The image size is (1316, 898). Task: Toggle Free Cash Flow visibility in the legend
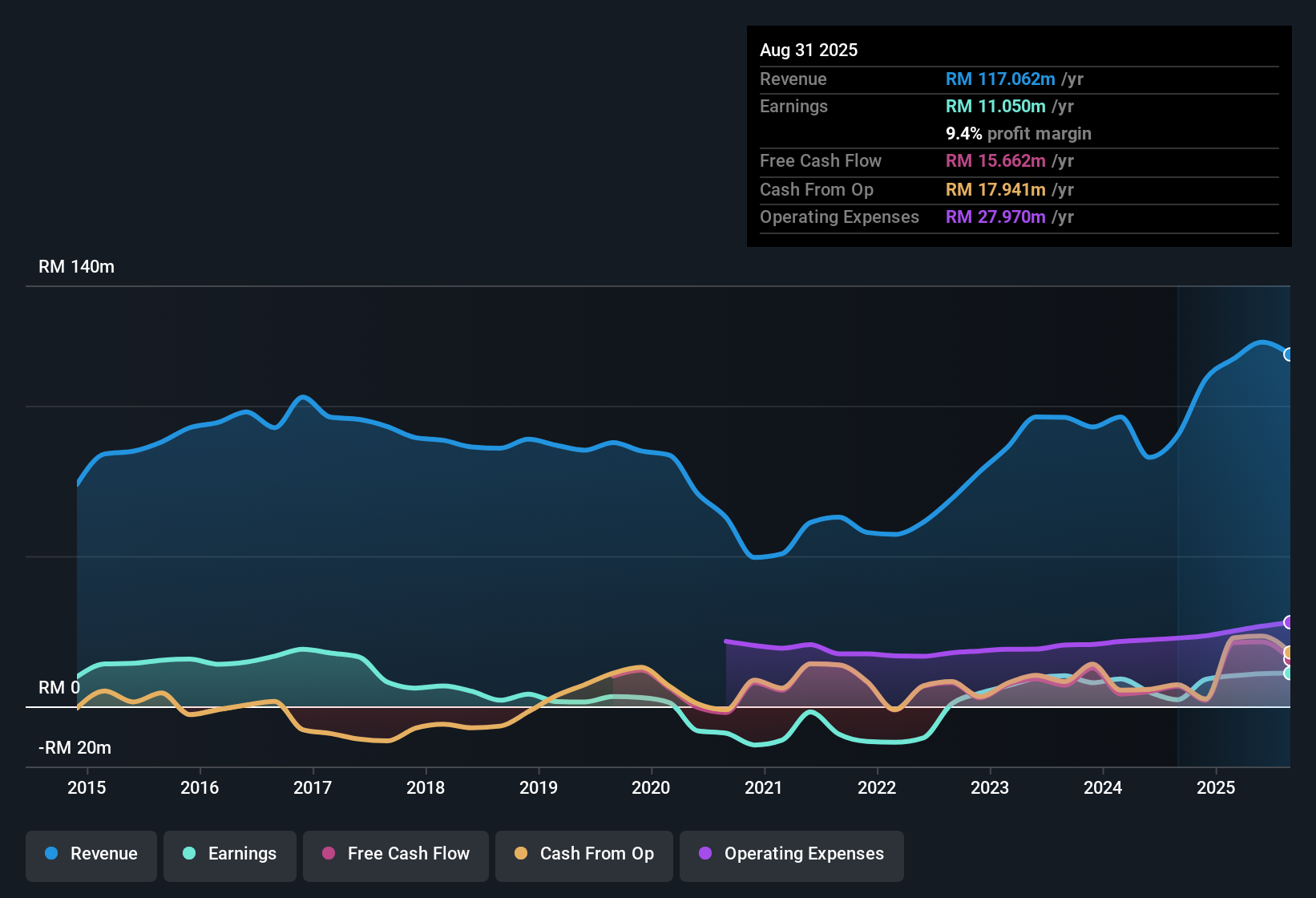click(x=395, y=854)
